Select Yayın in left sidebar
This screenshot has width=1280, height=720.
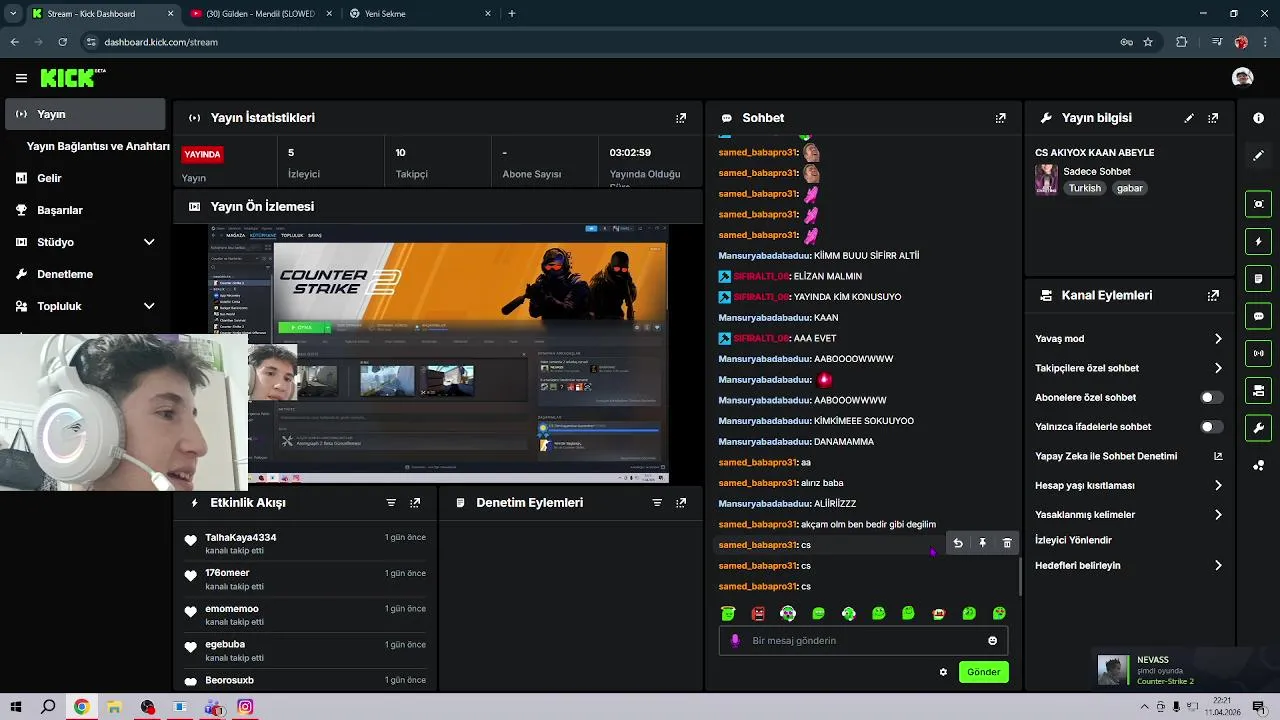point(85,114)
